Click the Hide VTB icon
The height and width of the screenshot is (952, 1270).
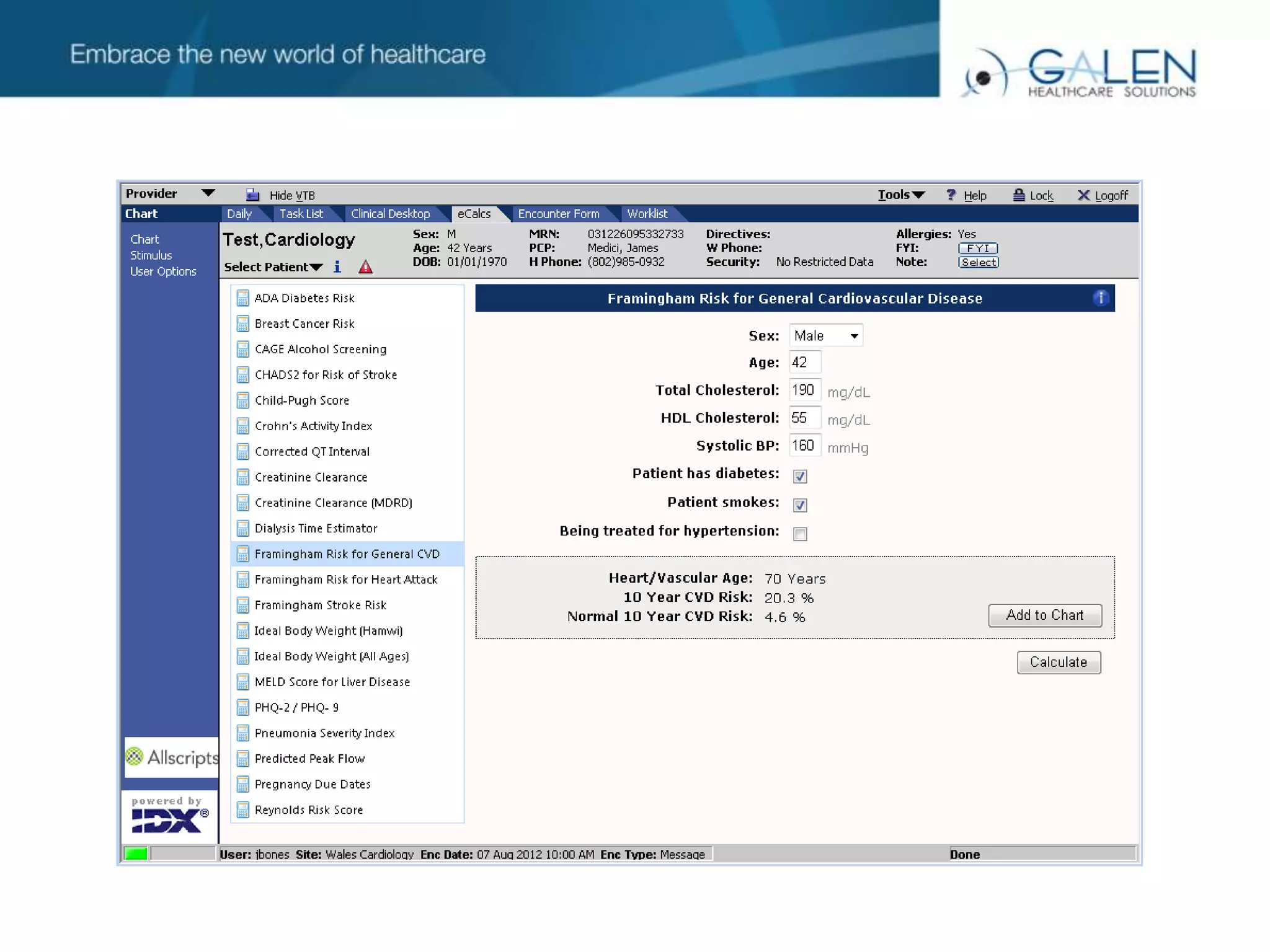click(252, 195)
